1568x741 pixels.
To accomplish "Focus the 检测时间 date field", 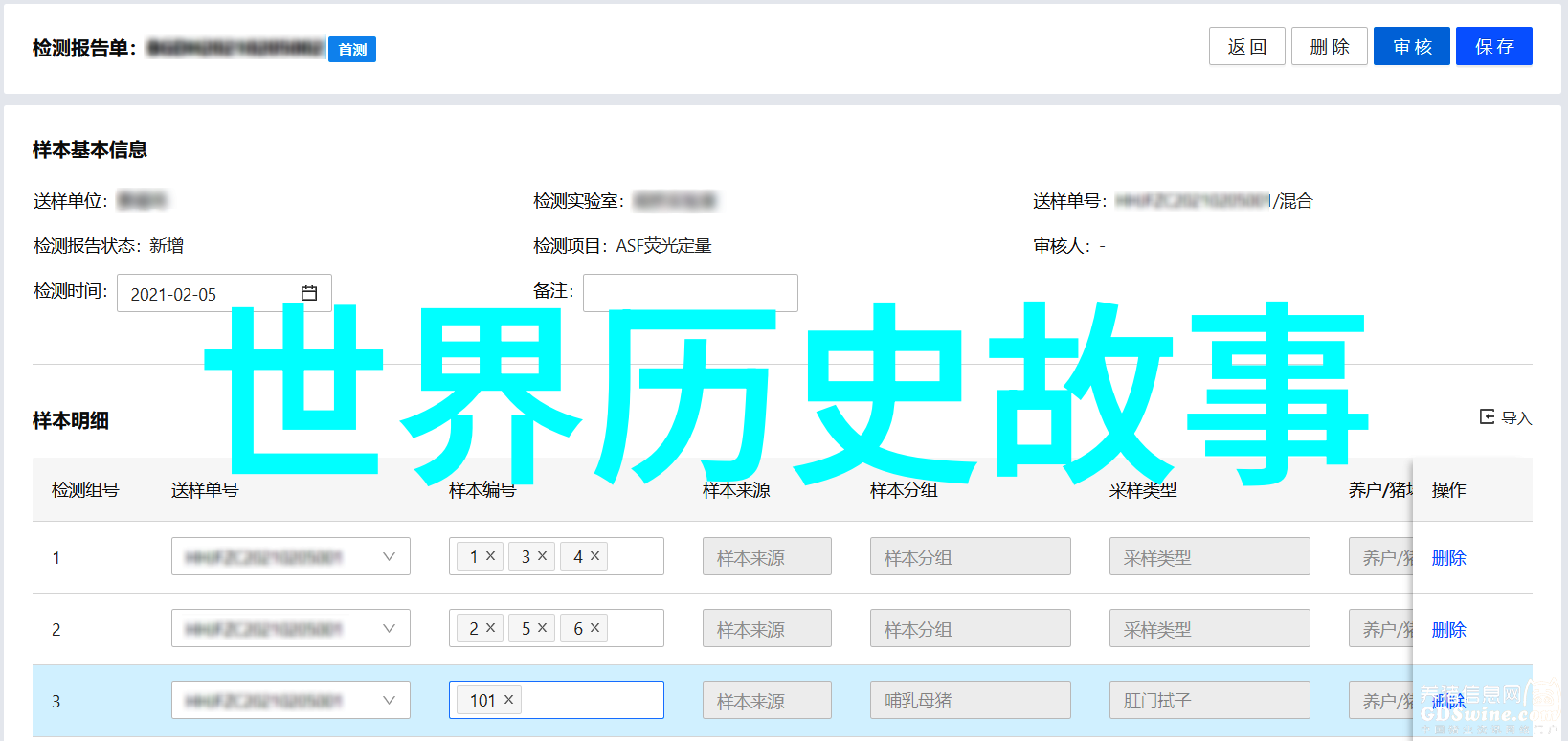I will tap(224, 293).
